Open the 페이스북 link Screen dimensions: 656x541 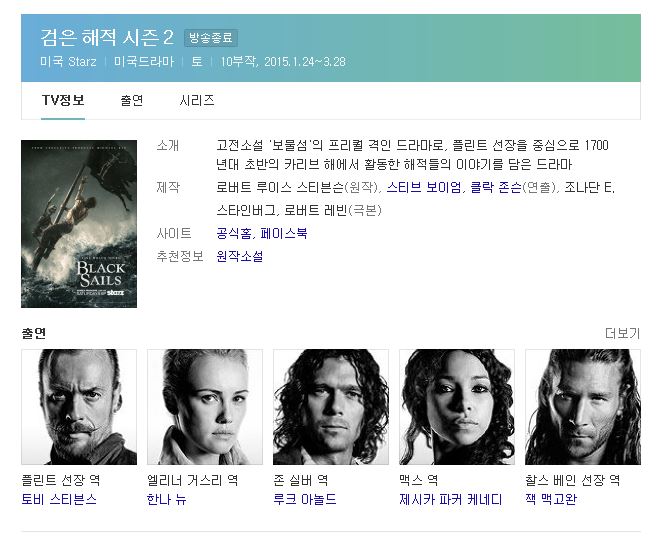pyautogui.click(x=284, y=233)
